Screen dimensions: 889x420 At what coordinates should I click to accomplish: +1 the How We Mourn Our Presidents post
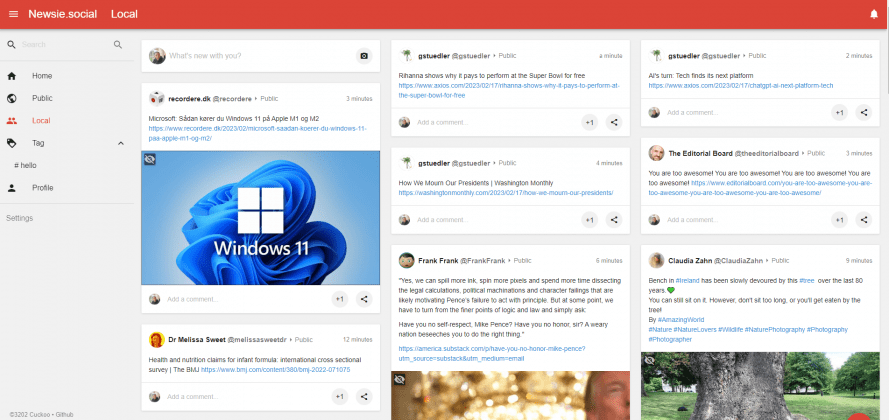(x=590, y=220)
